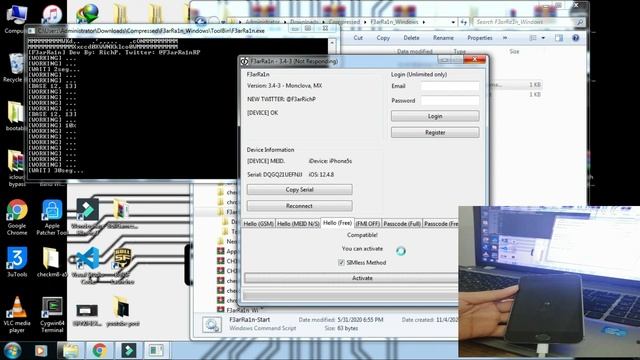Focus the Password input field
The image size is (640, 360).
tap(450, 100)
